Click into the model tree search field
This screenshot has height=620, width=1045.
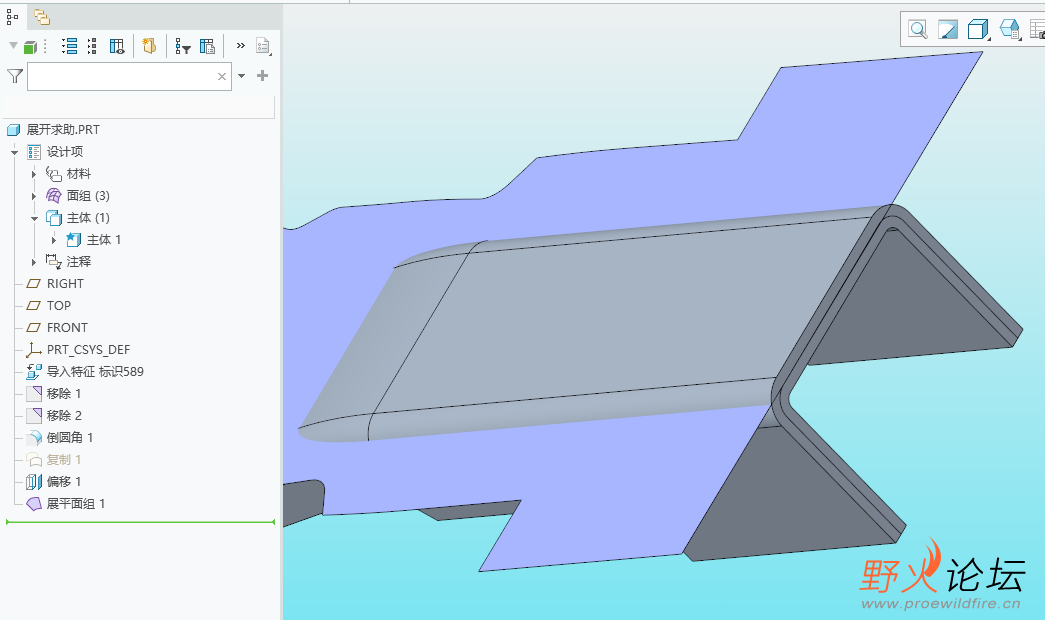click(120, 76)
